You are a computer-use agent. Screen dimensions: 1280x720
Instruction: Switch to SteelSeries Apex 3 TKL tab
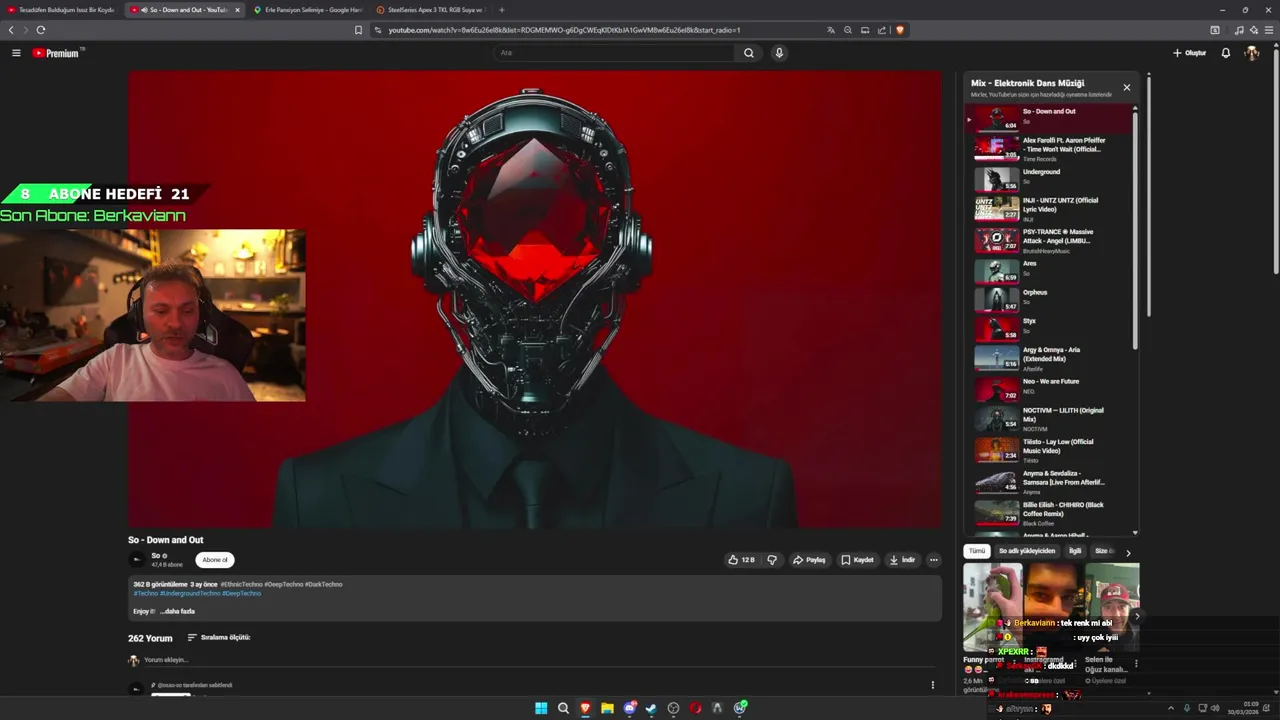click(x=430, y=10)
